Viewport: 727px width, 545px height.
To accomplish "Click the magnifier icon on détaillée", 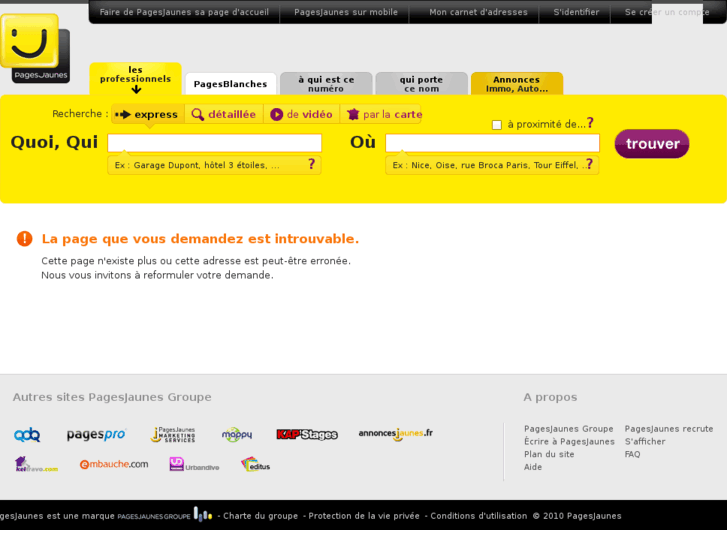I will click(198, 115).
